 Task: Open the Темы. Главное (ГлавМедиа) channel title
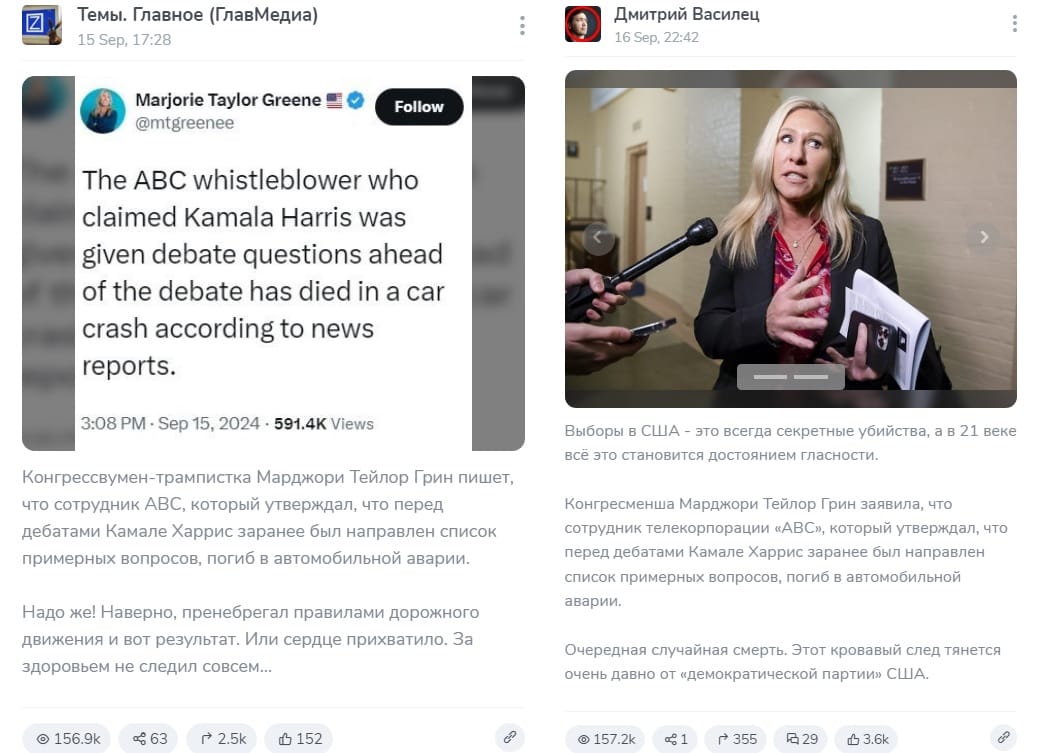tap(198, 15)
